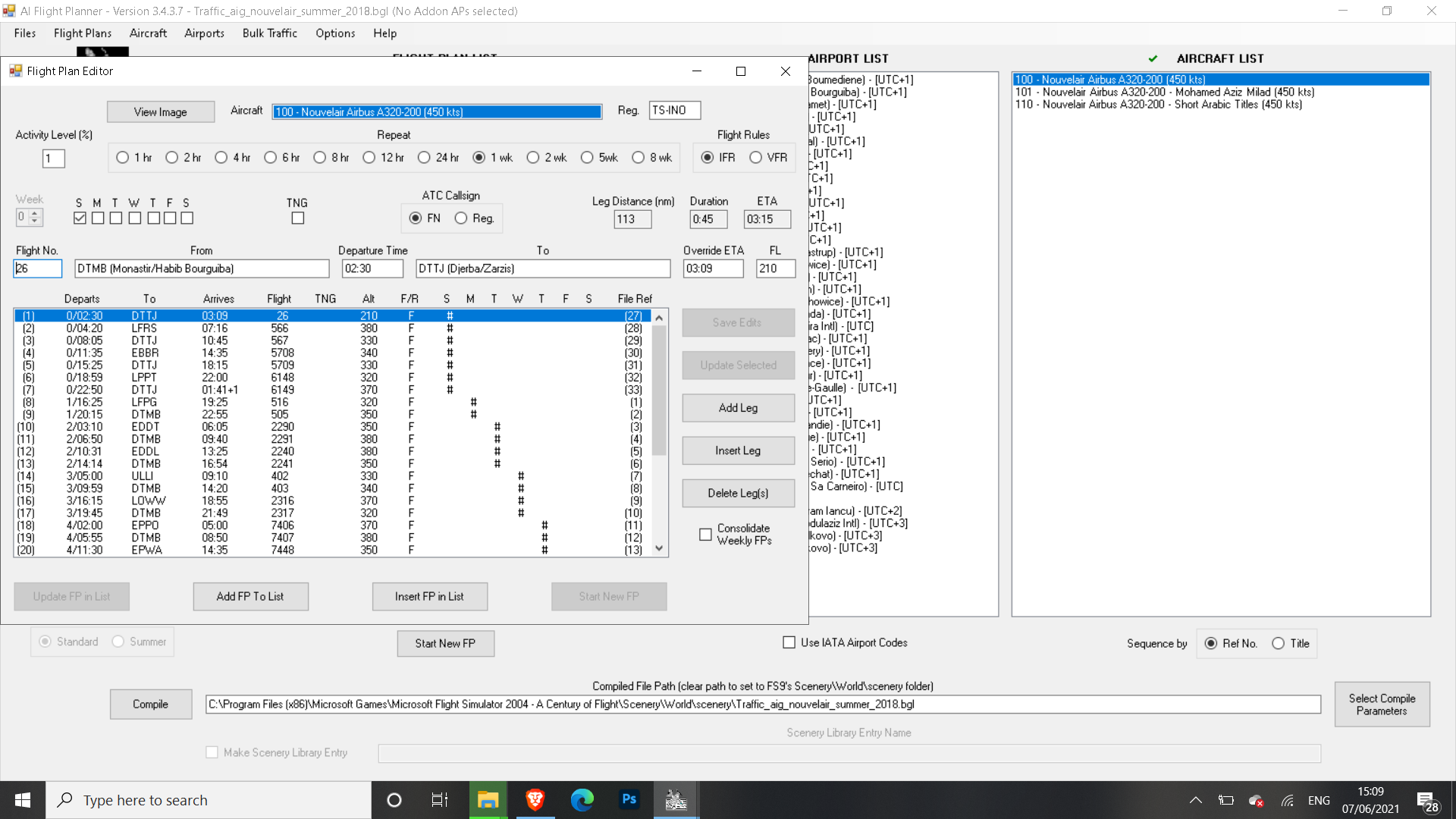This screenshot has height=819, width=1456.
Task: Click the Departure Time field
Action: [372, 268]
